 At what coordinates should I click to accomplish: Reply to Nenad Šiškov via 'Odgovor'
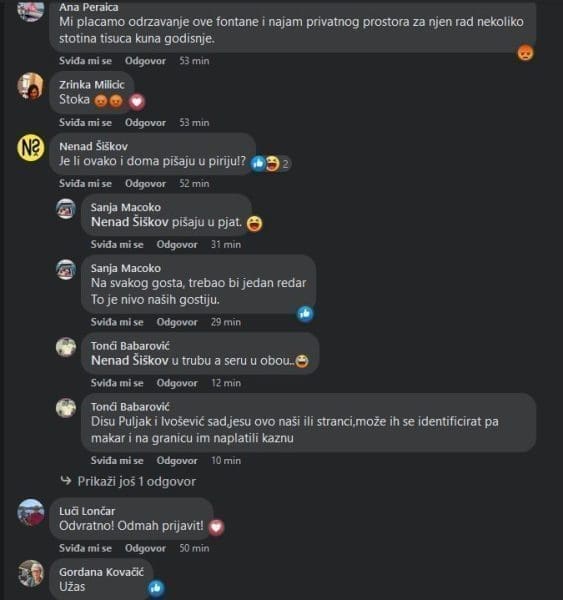(145, 184)
